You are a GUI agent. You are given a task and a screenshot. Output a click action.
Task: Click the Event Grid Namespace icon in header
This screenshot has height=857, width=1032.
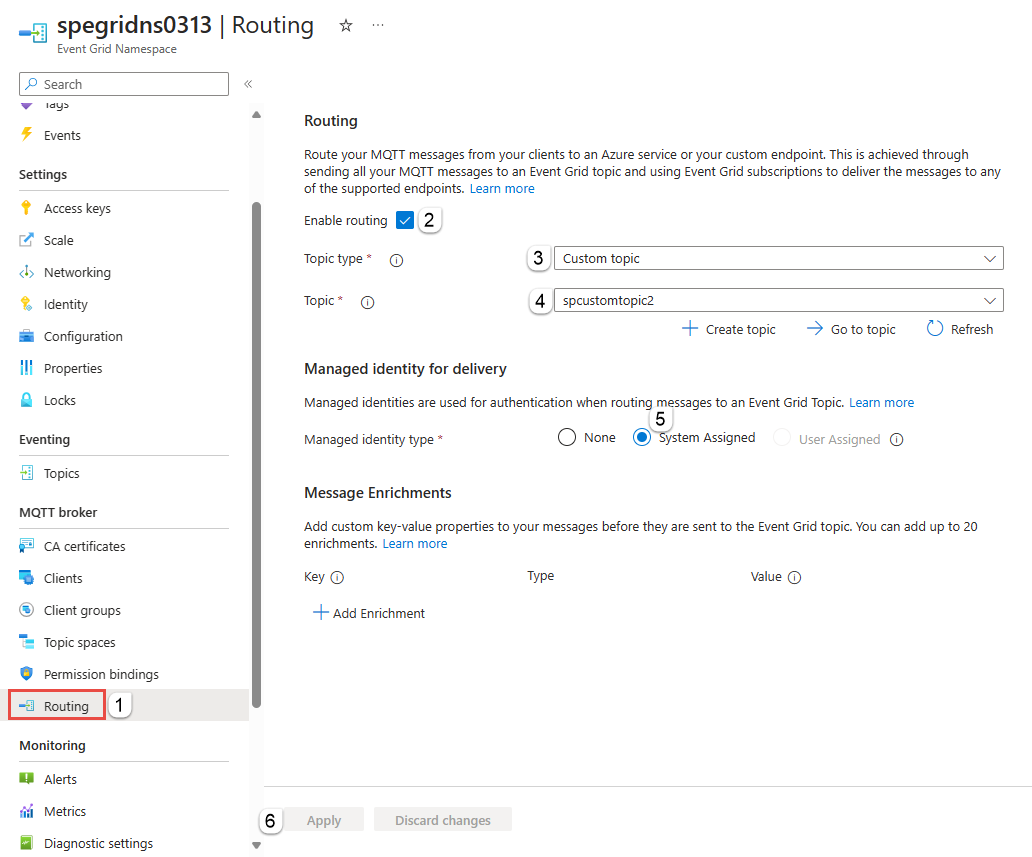(33, 32)
